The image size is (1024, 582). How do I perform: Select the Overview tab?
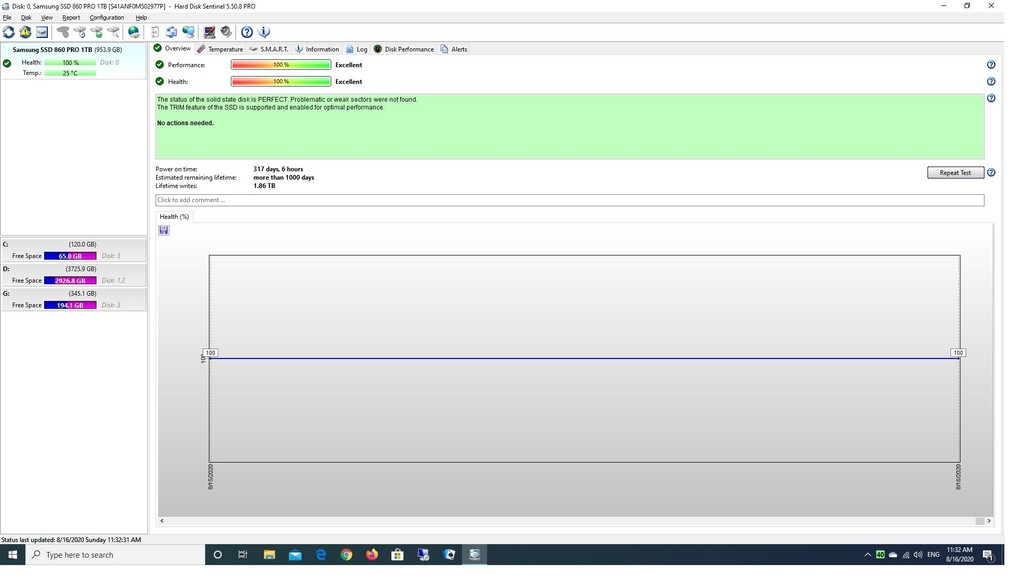(172, 48)
